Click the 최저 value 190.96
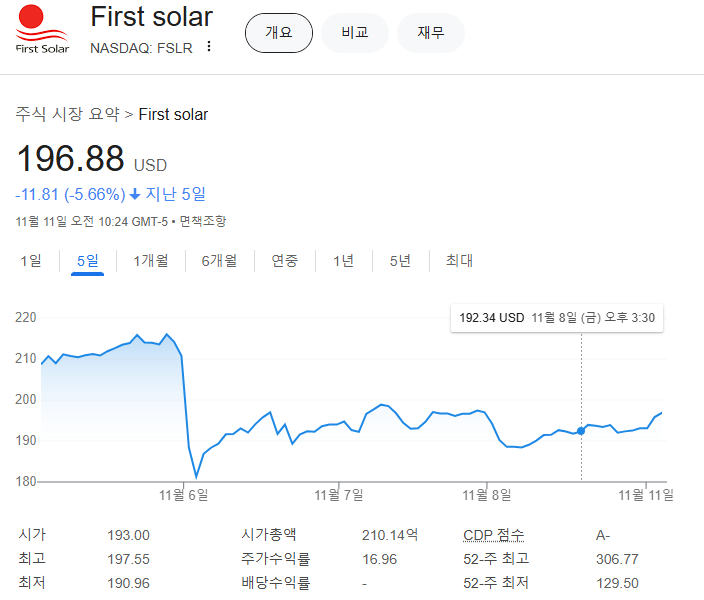The height and width of the screenshot is (600, 704). click(x=128, y=583)
